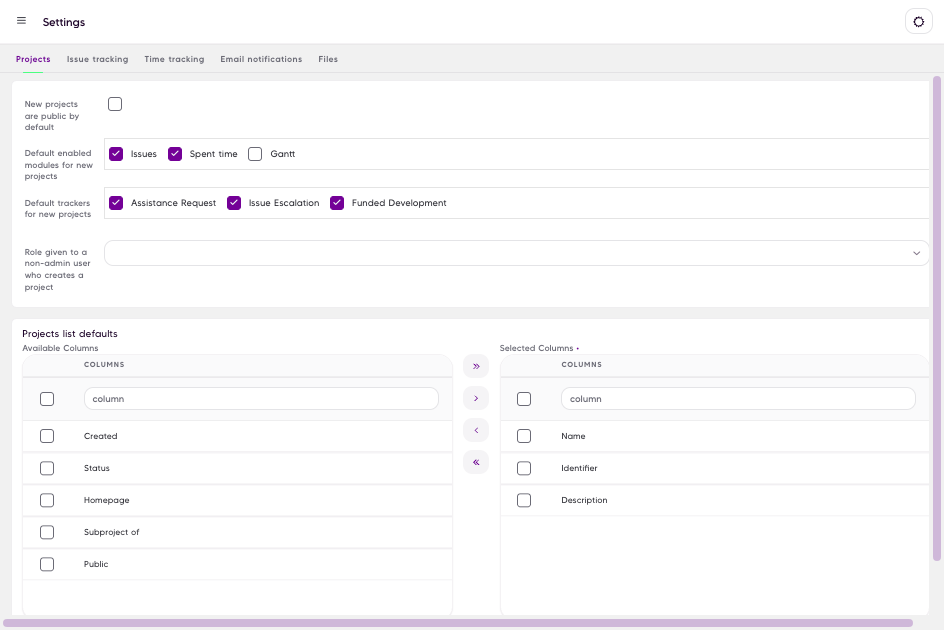Check the Public column checkbox
The width and height of the screenshot is (944, 630).
[x=47, y=564]
